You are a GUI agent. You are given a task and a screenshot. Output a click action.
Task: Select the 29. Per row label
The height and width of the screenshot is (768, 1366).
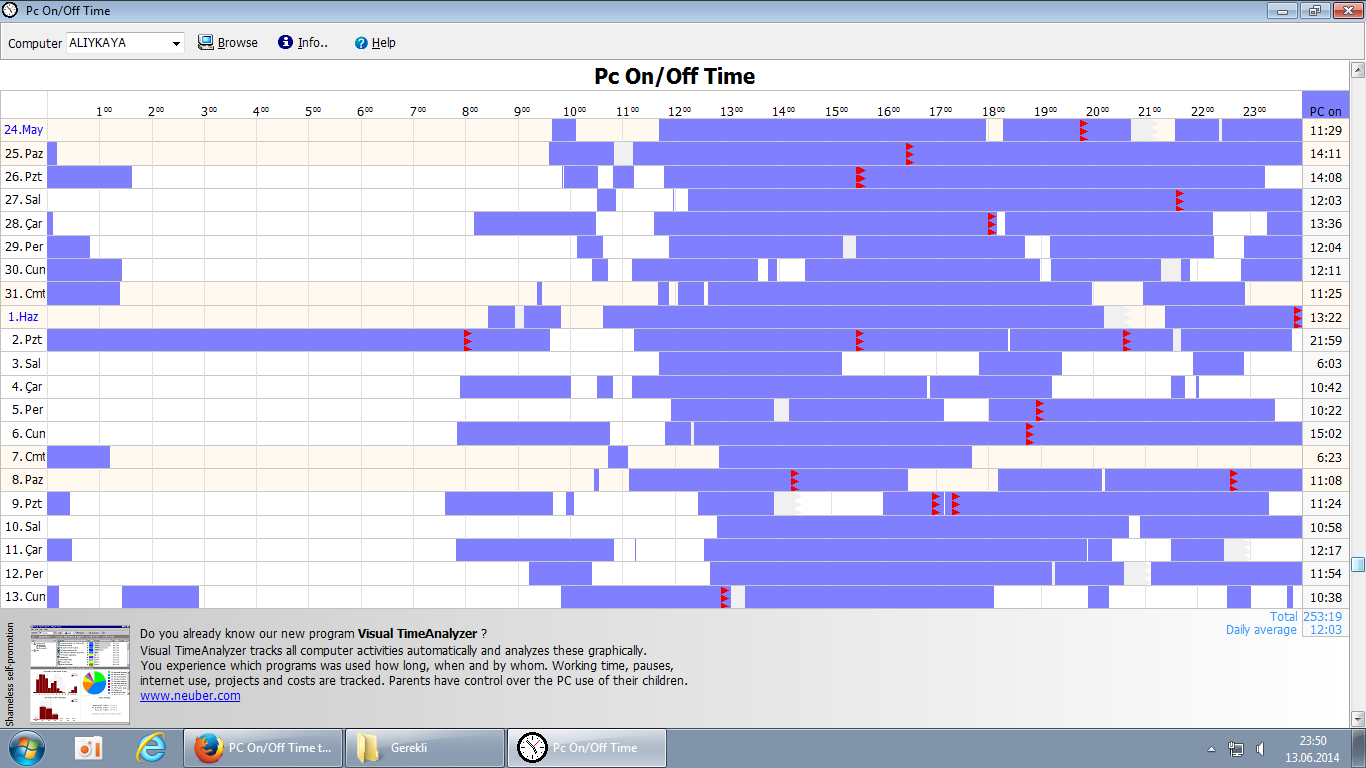[x=24, y=247]
